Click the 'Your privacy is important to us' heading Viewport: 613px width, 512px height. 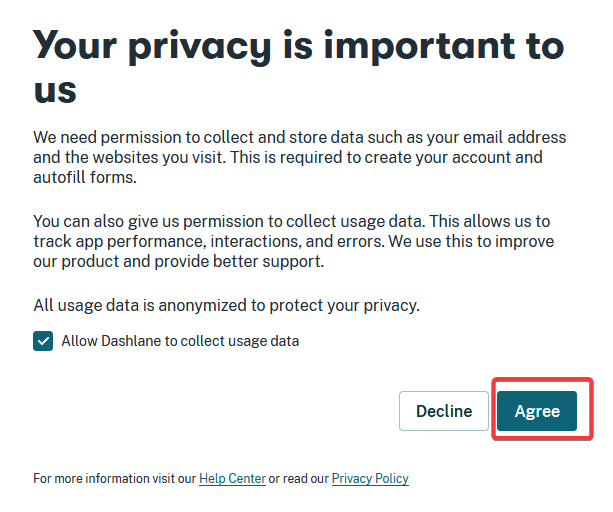[298, 66]
